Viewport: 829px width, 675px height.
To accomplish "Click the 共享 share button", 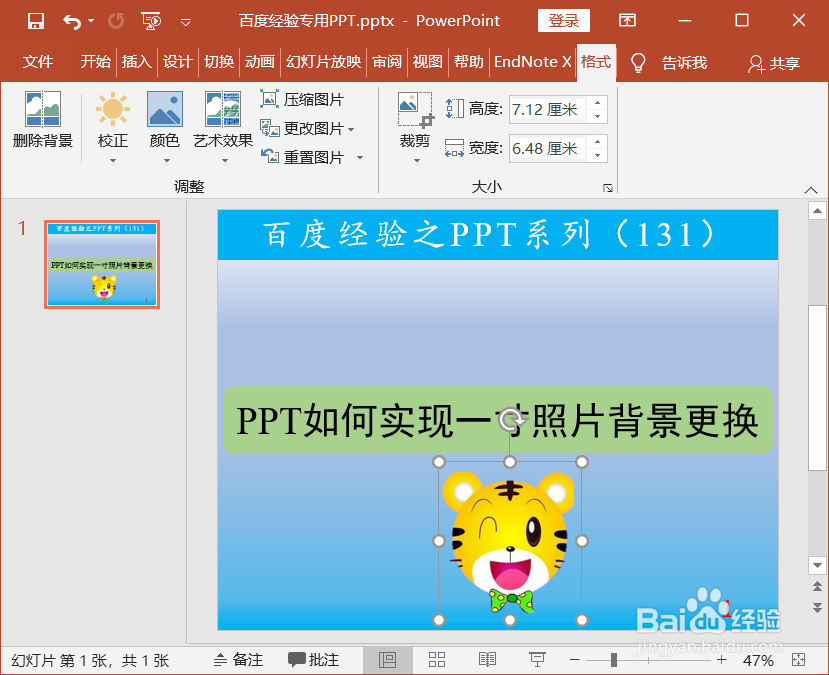I will [774, 63].
